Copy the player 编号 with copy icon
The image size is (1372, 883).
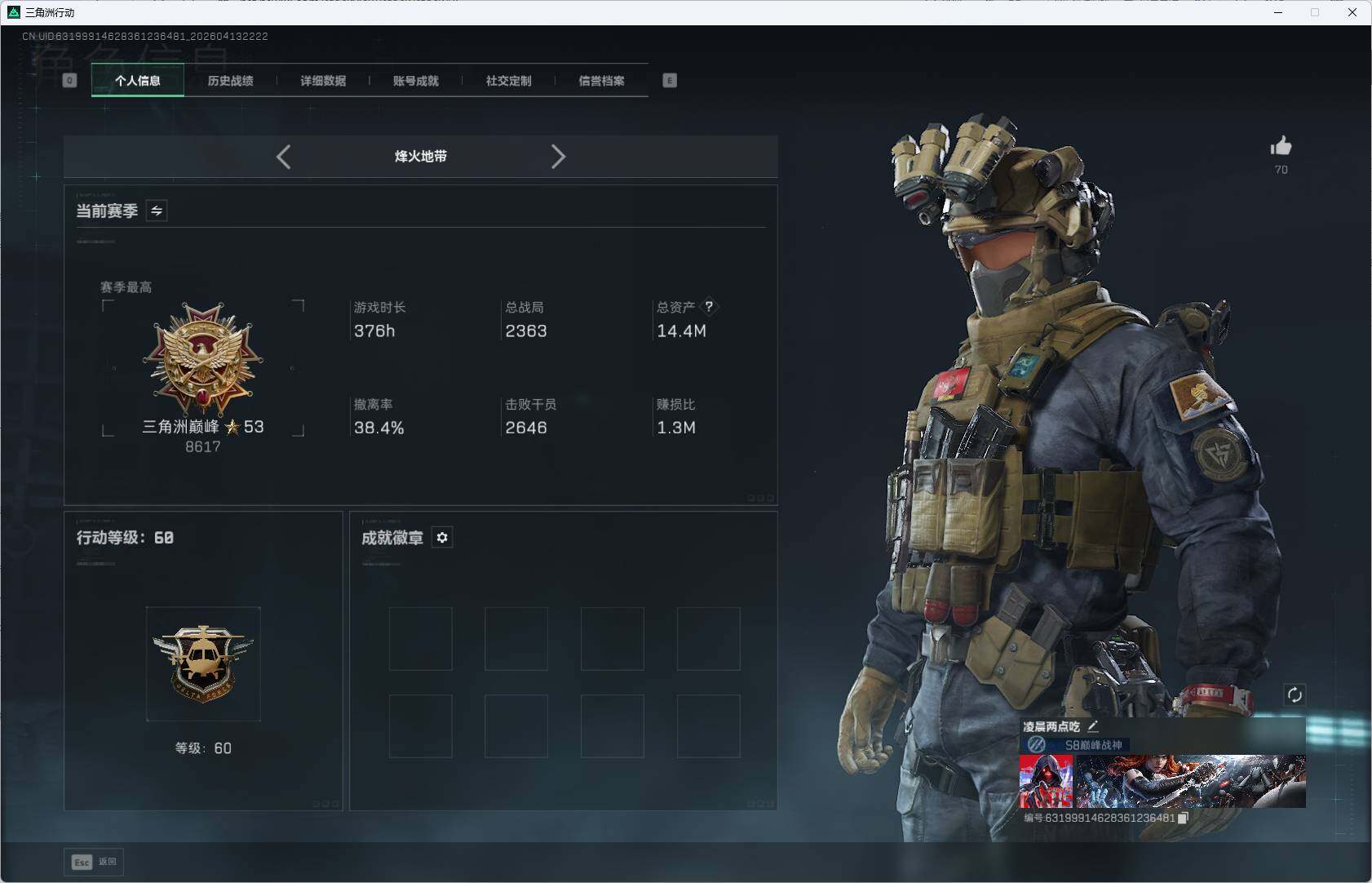(x=1183, y=818)
